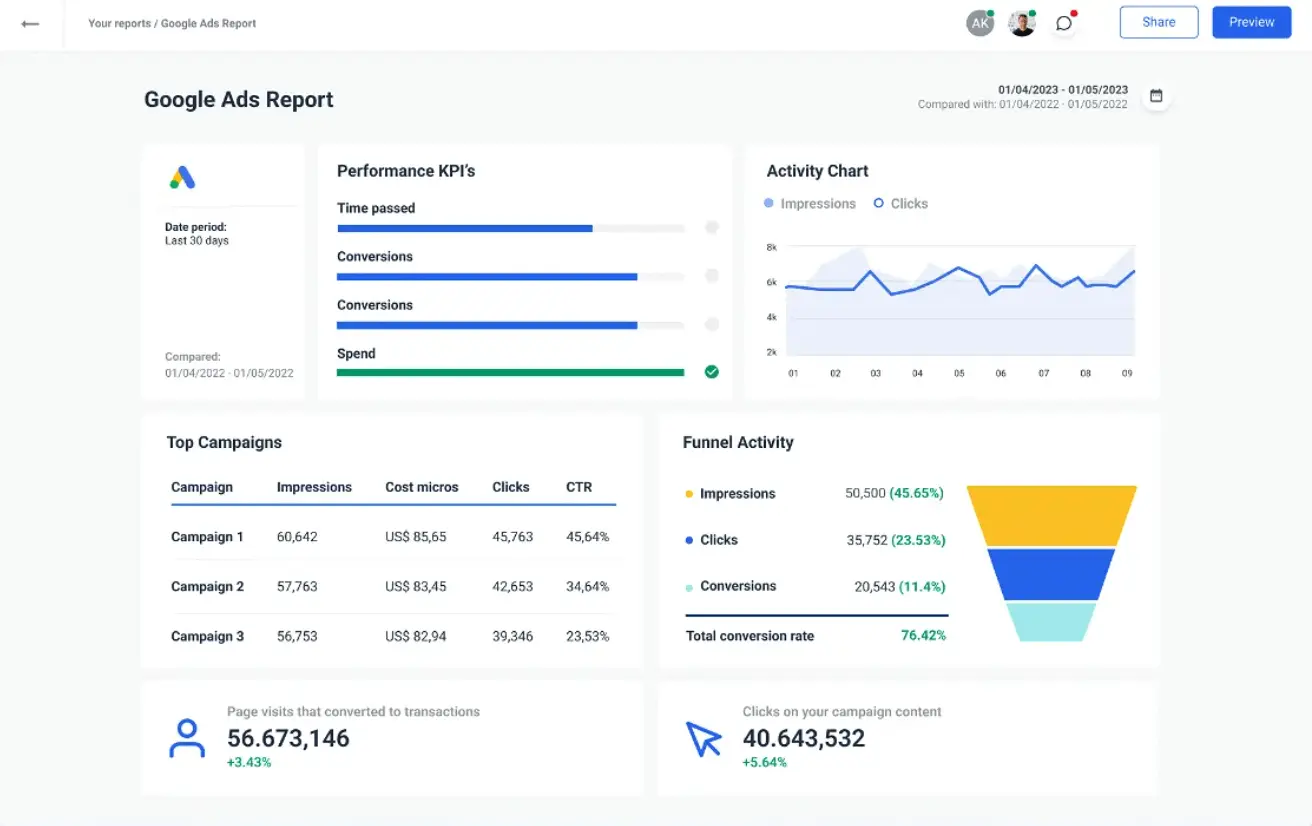
Task: Click the Share button
Action: 1158,22
